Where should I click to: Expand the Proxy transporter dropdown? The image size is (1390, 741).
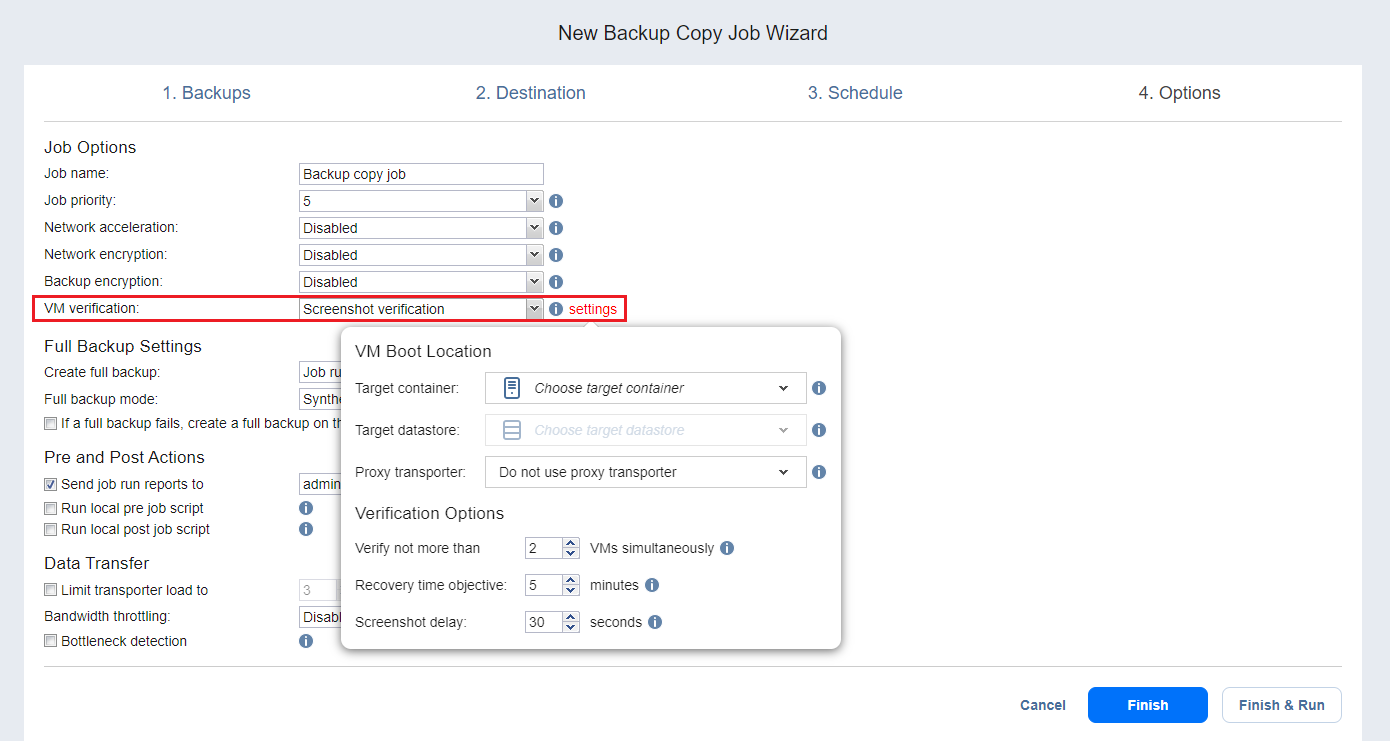[x=645, y=472]
